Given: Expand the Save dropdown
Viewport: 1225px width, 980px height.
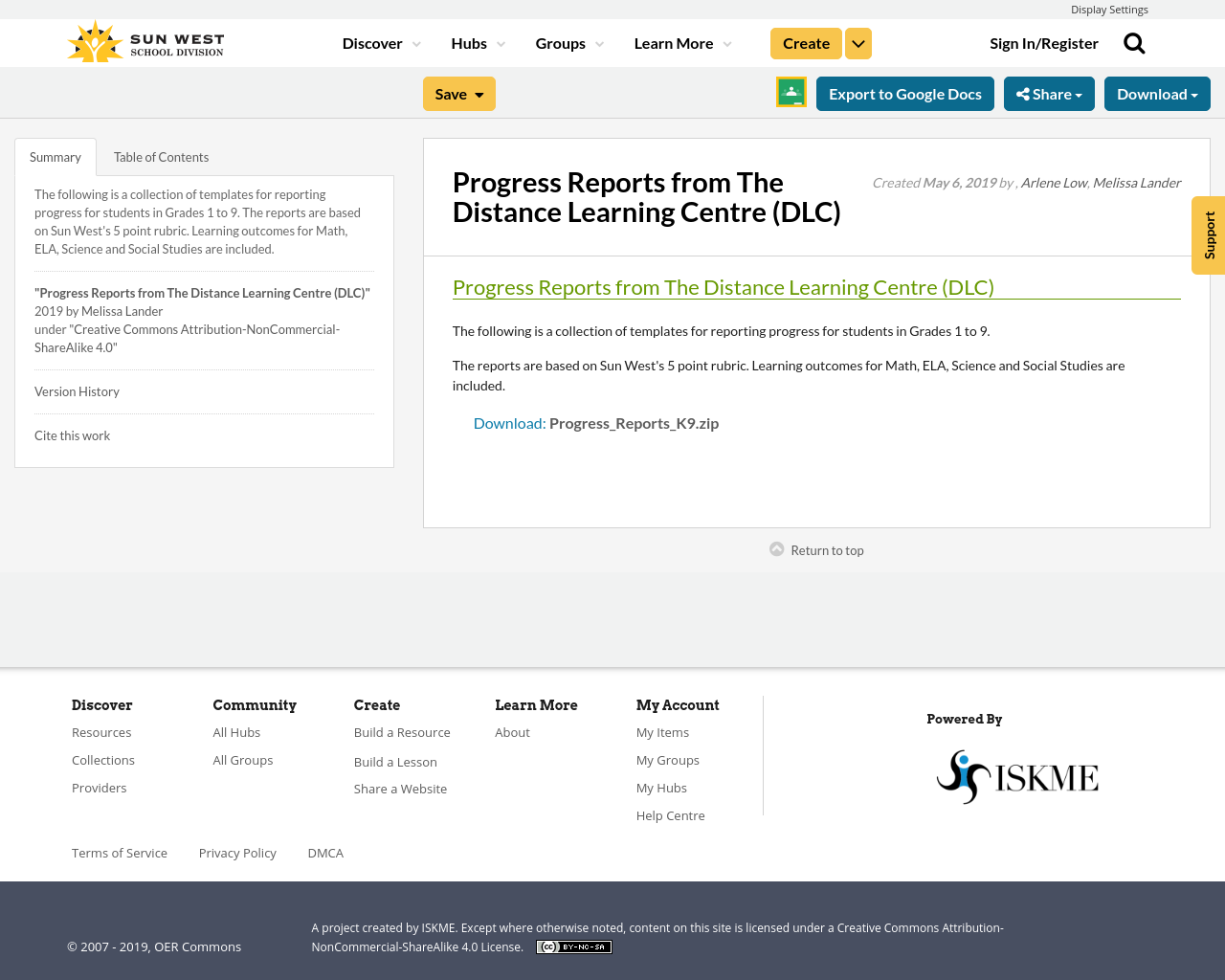Looking at the screenshot, I should 458,92.
